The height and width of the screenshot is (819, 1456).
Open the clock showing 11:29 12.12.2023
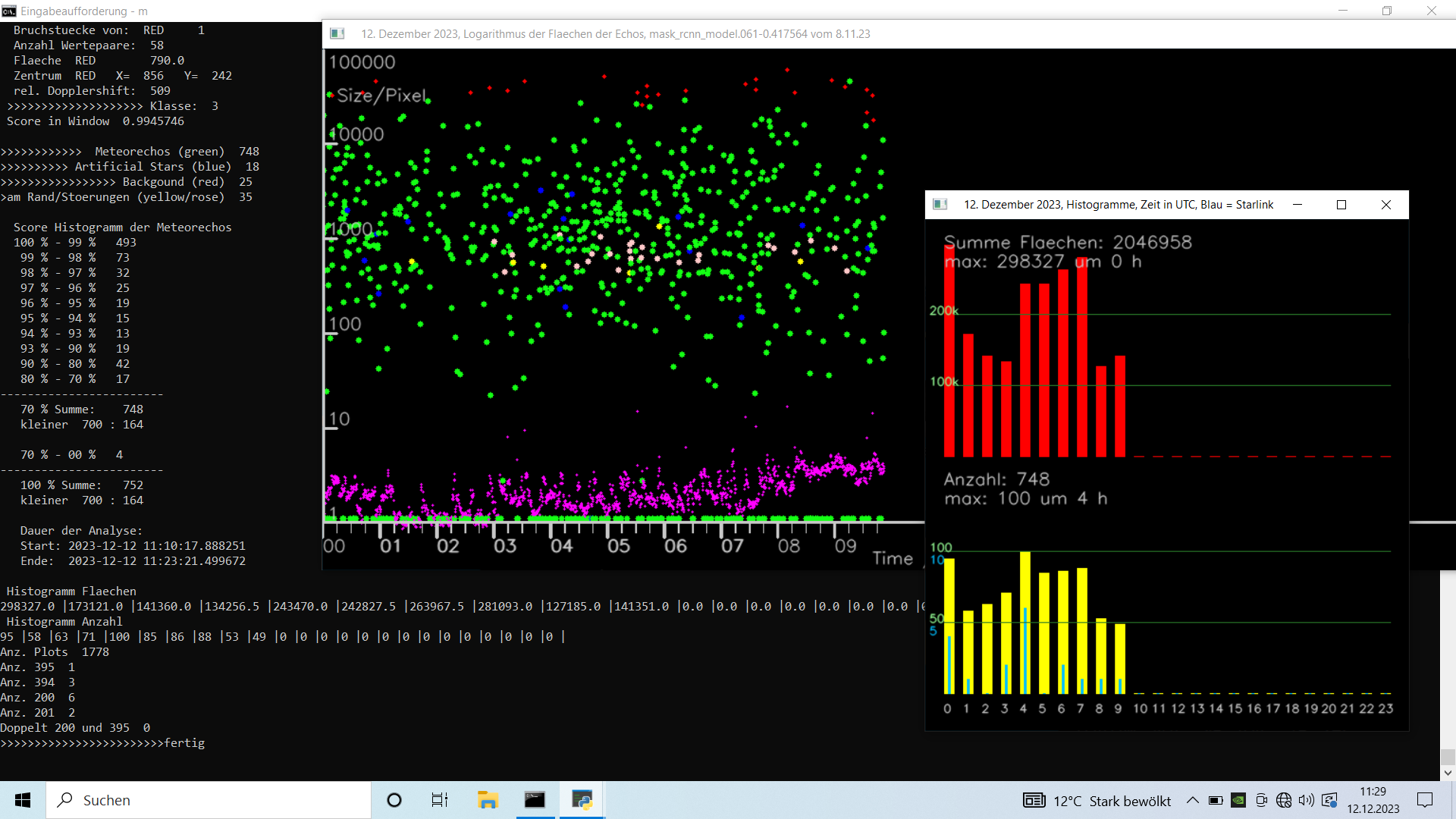[x=1373, y=800]
